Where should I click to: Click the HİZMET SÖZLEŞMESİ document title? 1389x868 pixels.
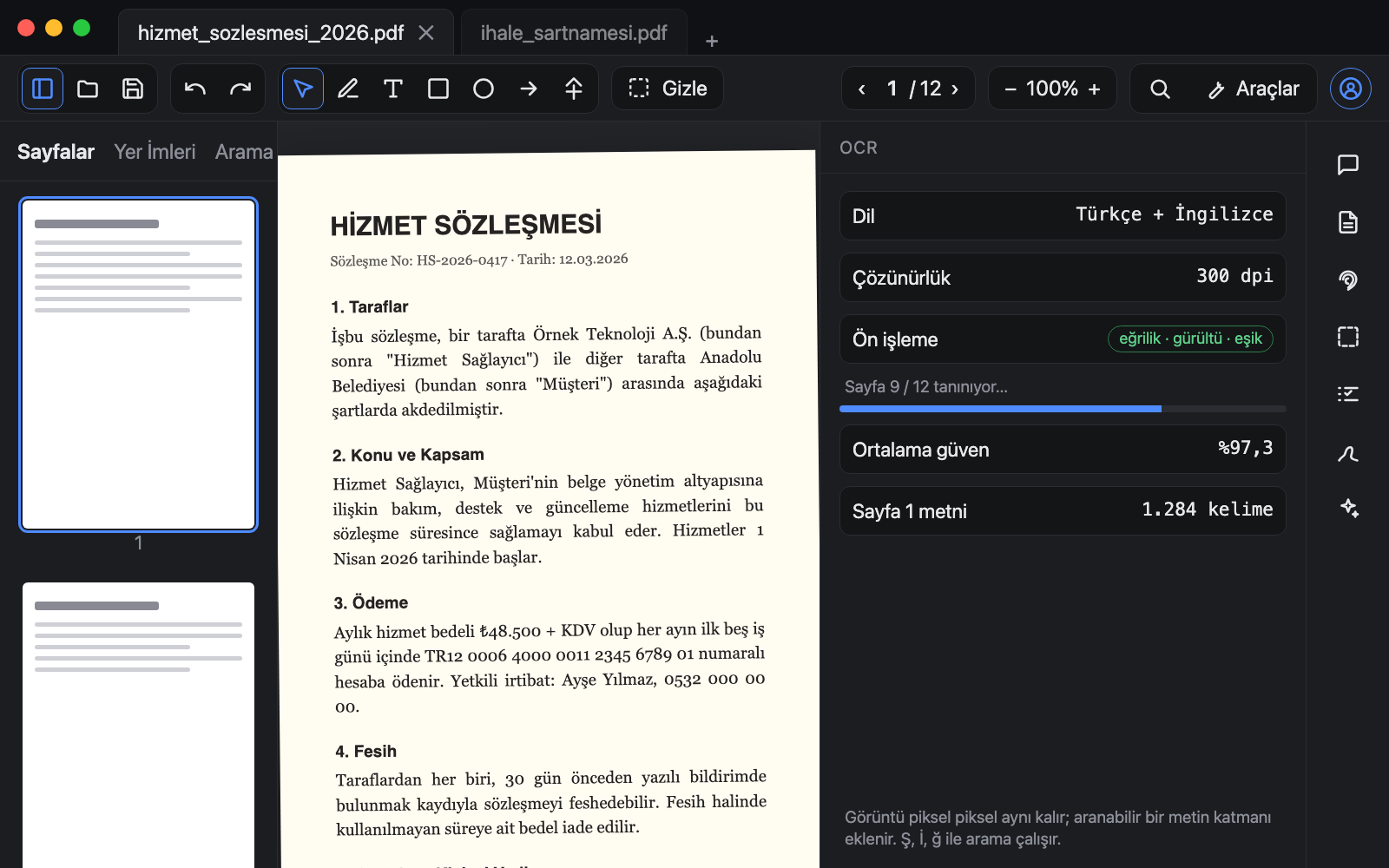coord(466,224)
